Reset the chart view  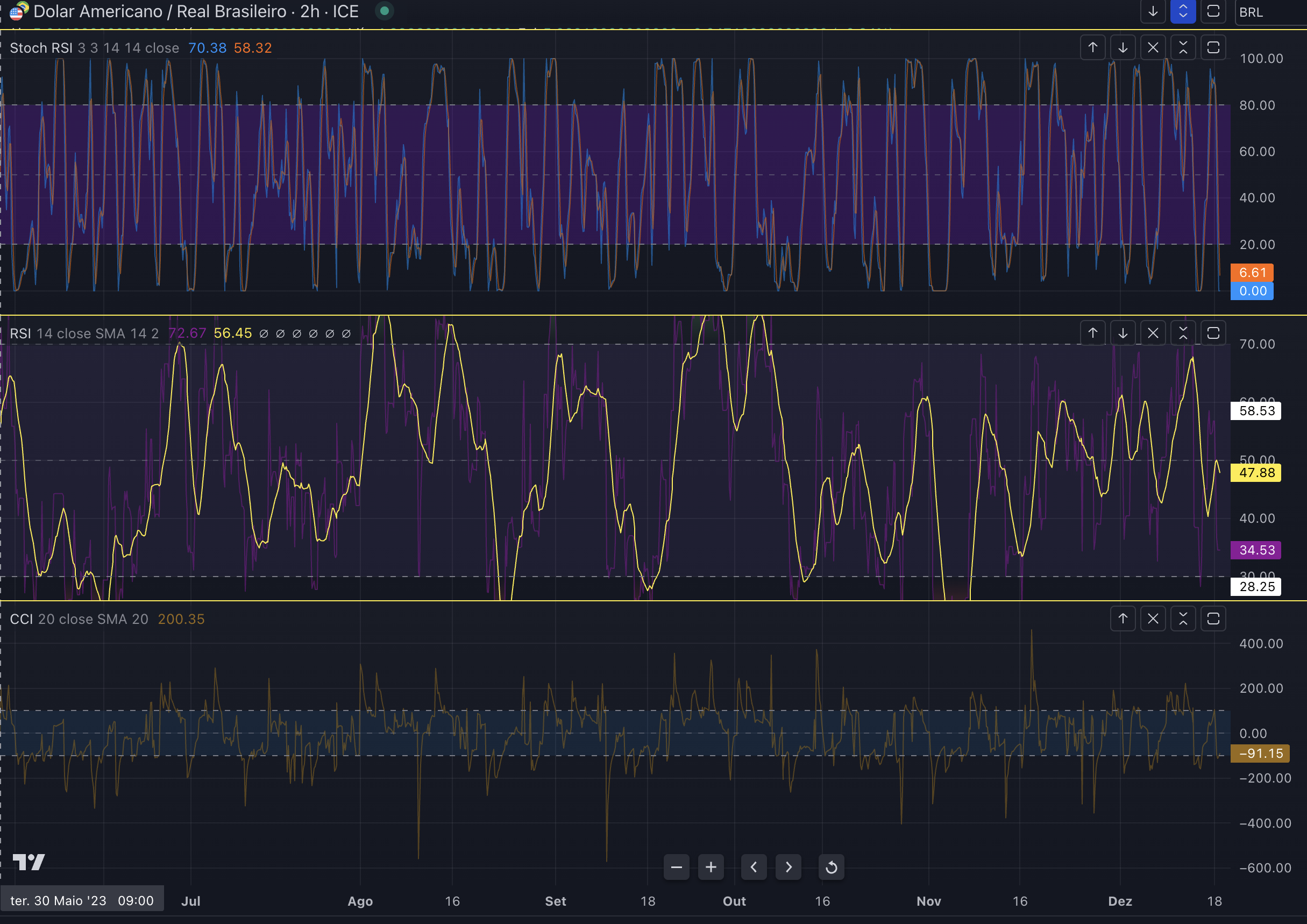click(831, 867)
